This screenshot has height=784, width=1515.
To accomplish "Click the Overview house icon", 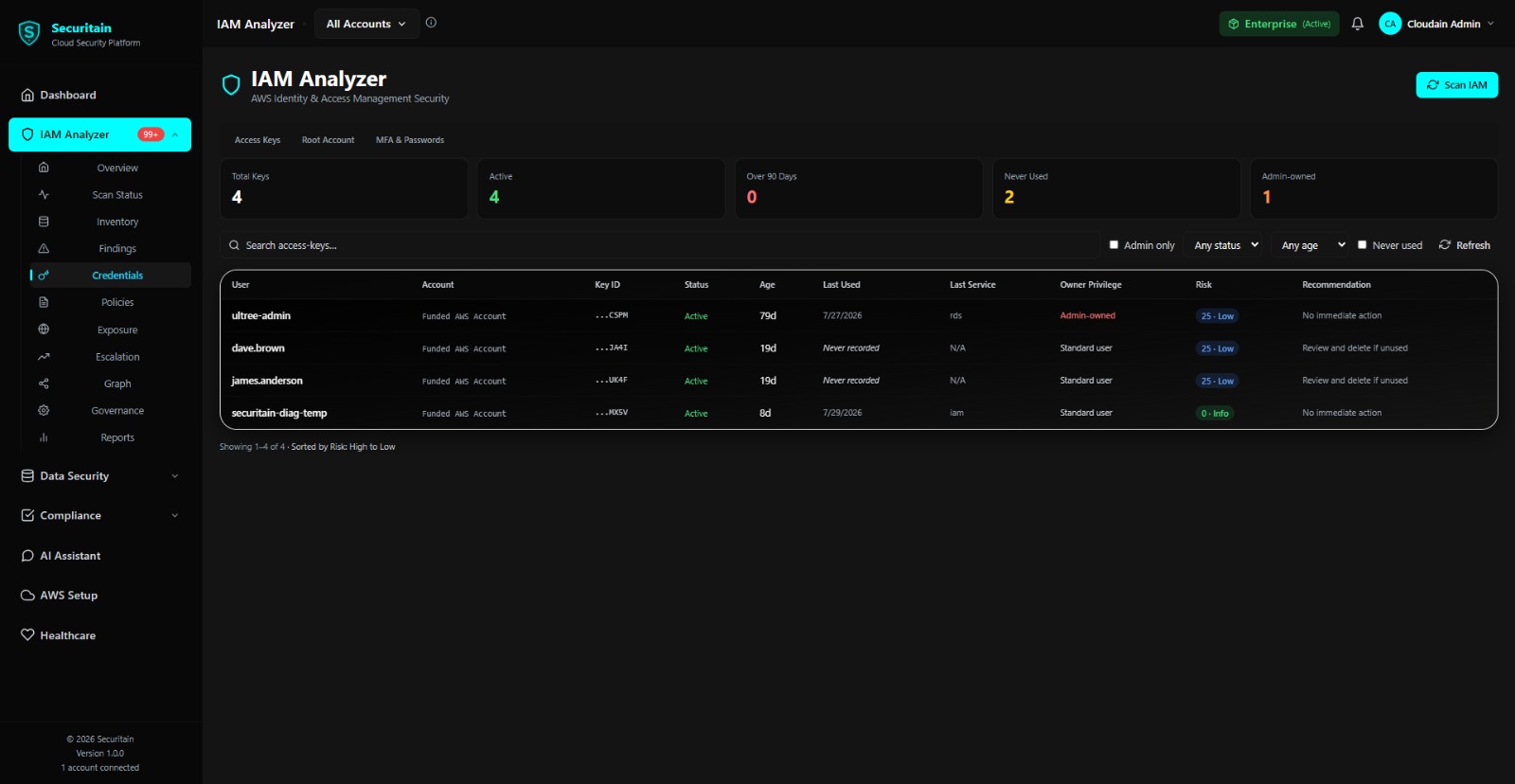I will (x=44, y=168).
